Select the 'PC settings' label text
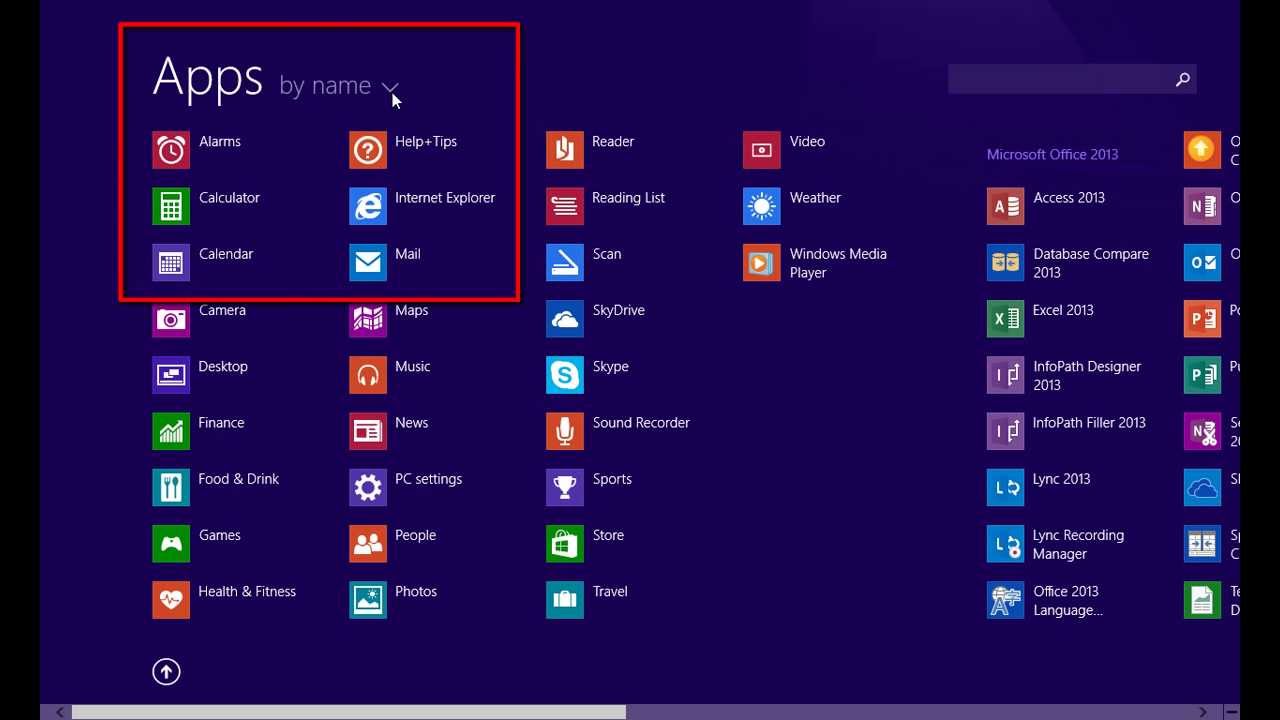The image size is (1280, 720). 428,480
